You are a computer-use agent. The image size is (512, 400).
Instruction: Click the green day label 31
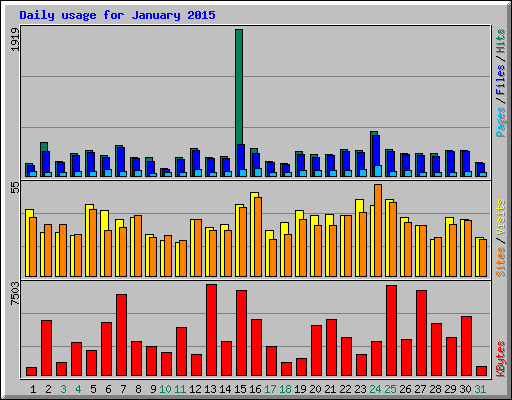480,389
